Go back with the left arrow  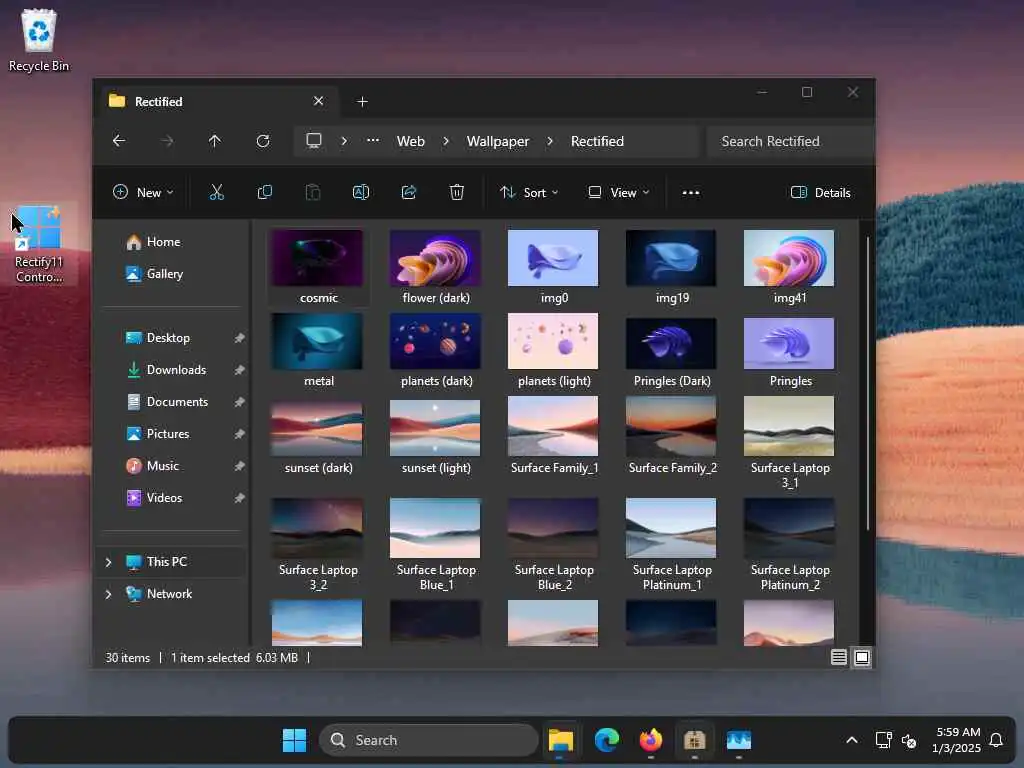click(x=119, y=141)
